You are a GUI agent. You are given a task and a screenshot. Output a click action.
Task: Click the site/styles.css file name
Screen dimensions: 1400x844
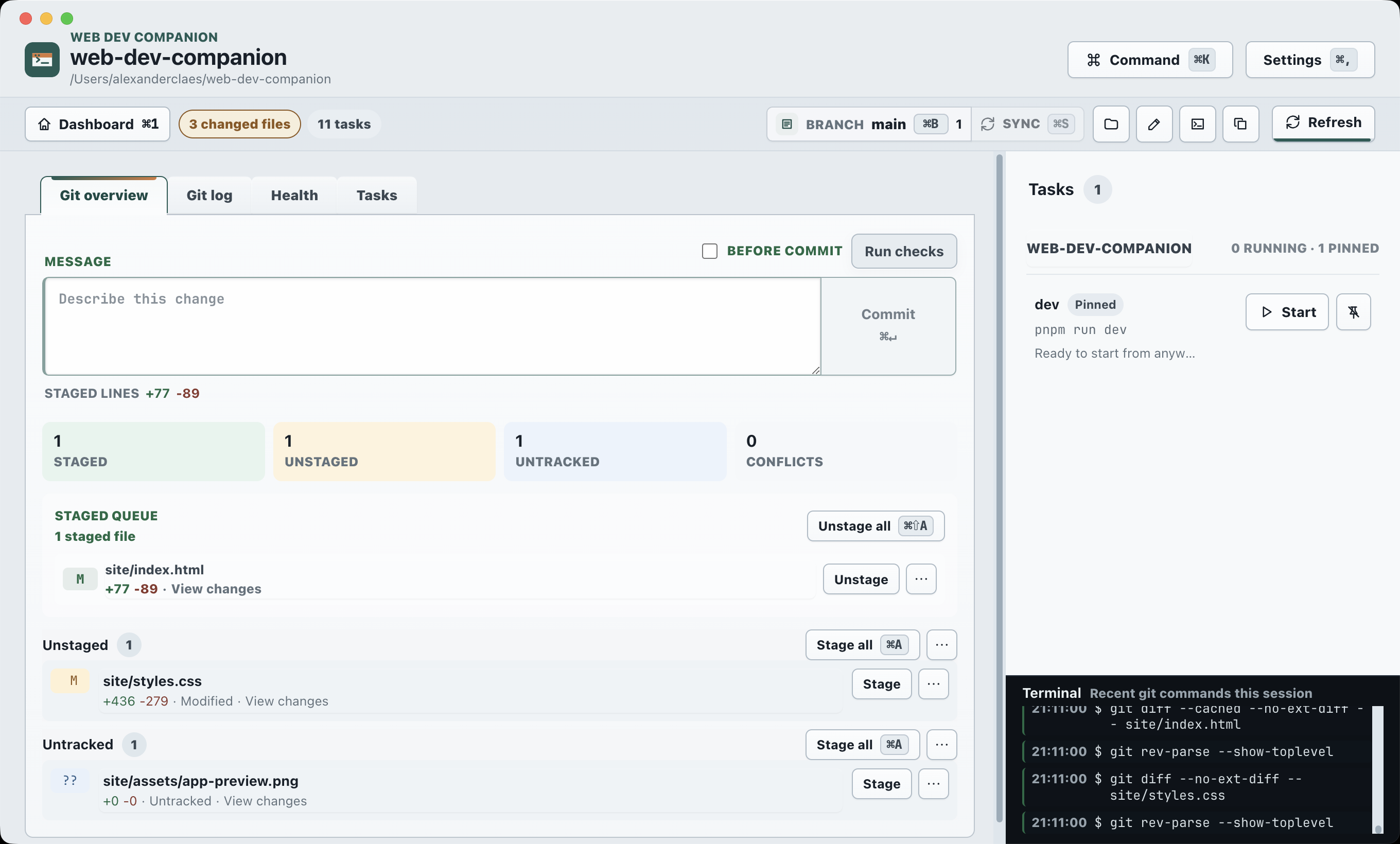[x=152, y=681]
